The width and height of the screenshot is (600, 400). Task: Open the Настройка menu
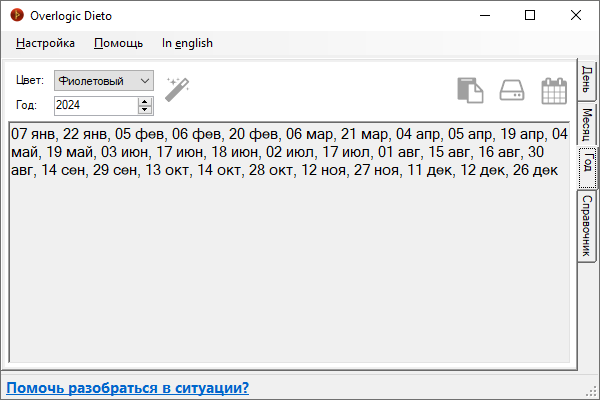(x=45, y=43)
